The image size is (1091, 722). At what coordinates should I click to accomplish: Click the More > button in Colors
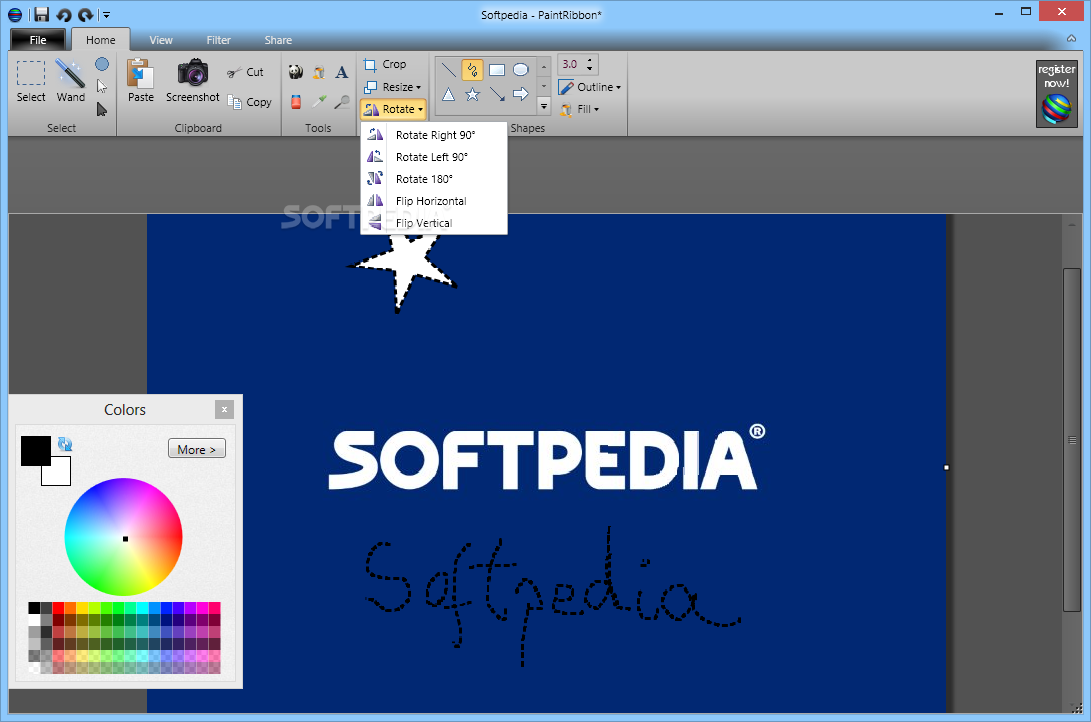click(197, 449)
